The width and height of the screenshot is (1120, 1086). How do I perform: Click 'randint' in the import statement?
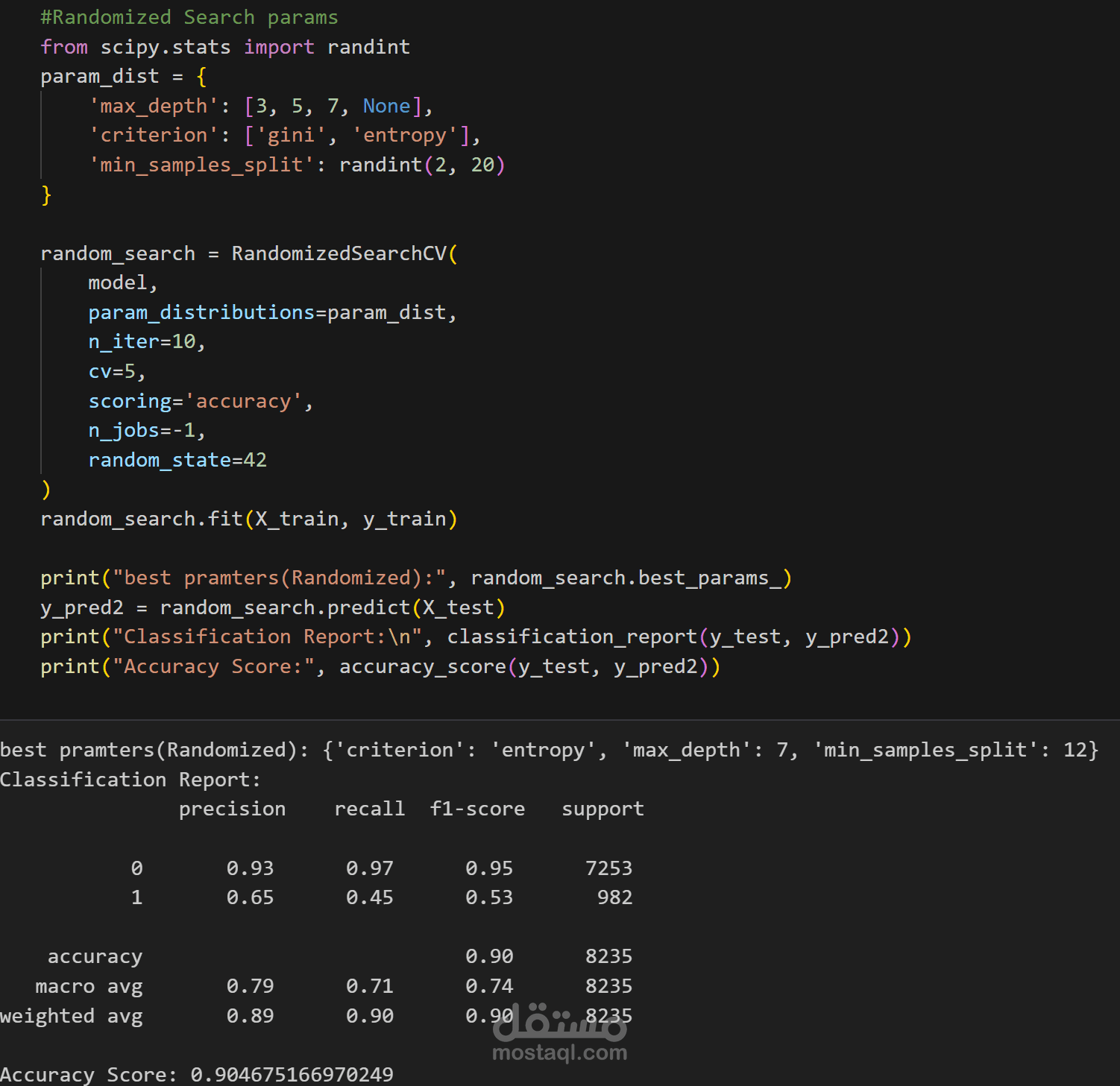pyautogui.click(x=368, y=47)
